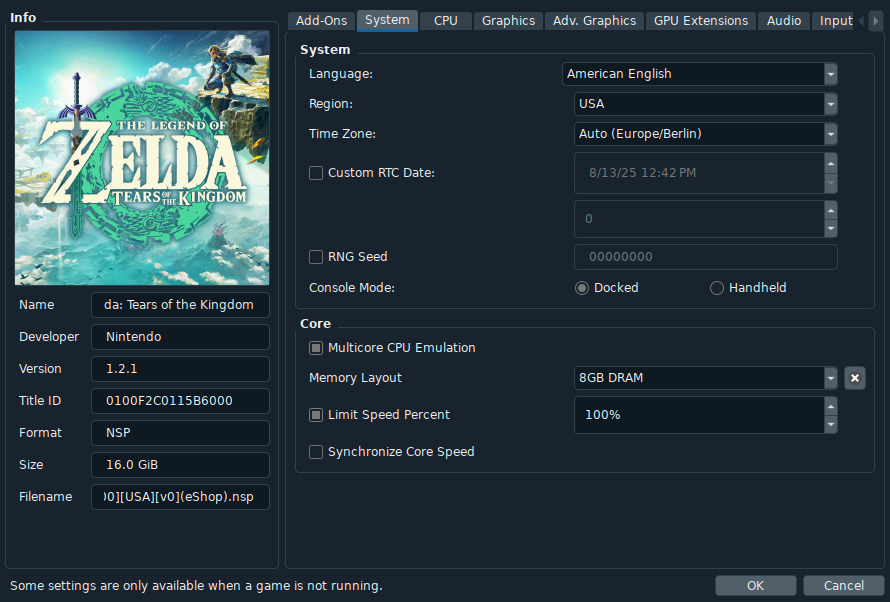Click the Custom RTC date field
This screenshot has width=890, height=602.
pyautogui.click(x=699, y=172)
